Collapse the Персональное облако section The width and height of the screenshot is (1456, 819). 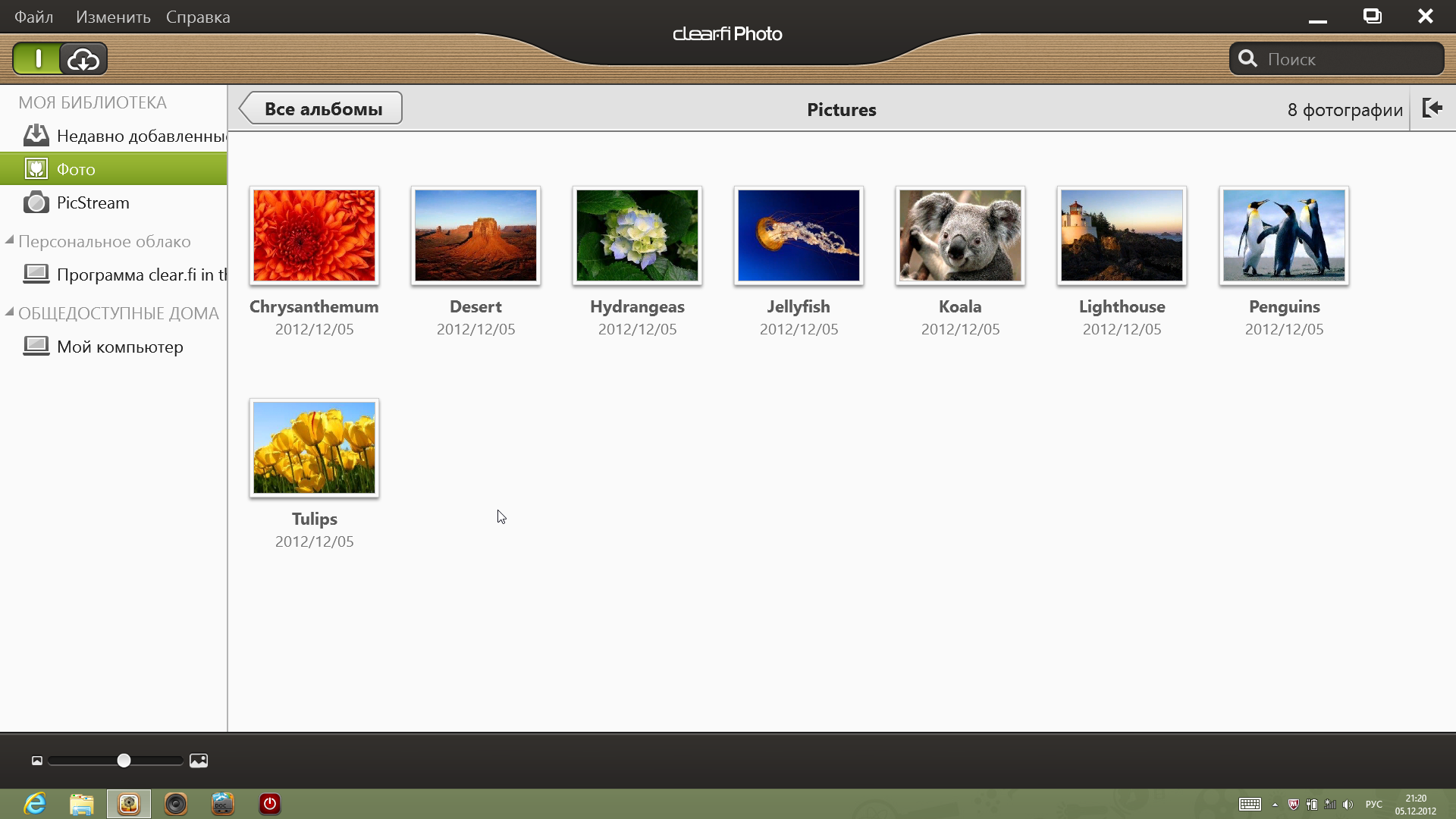[x=10, y=241]
